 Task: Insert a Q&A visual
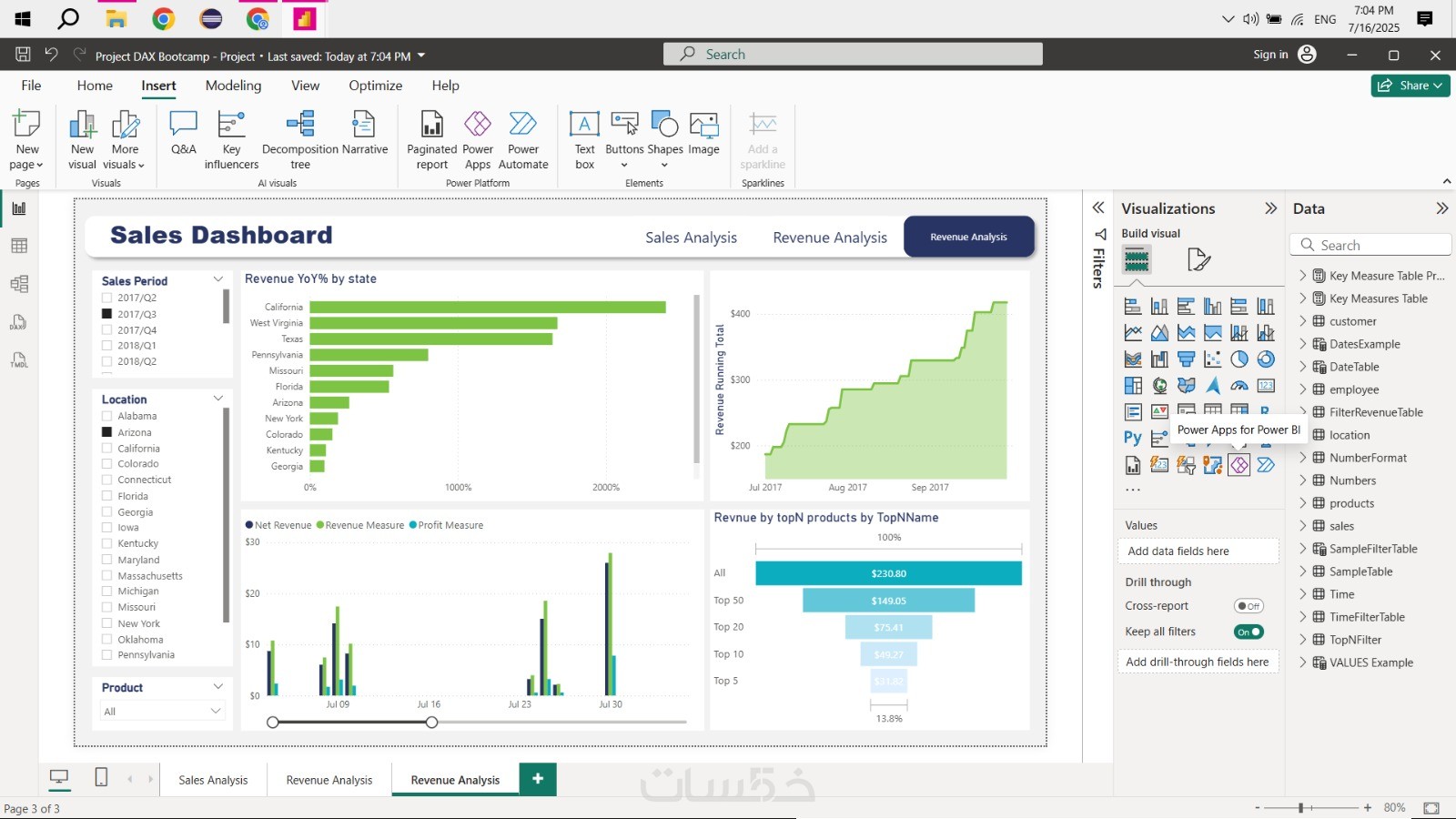[x=183, y=135]
